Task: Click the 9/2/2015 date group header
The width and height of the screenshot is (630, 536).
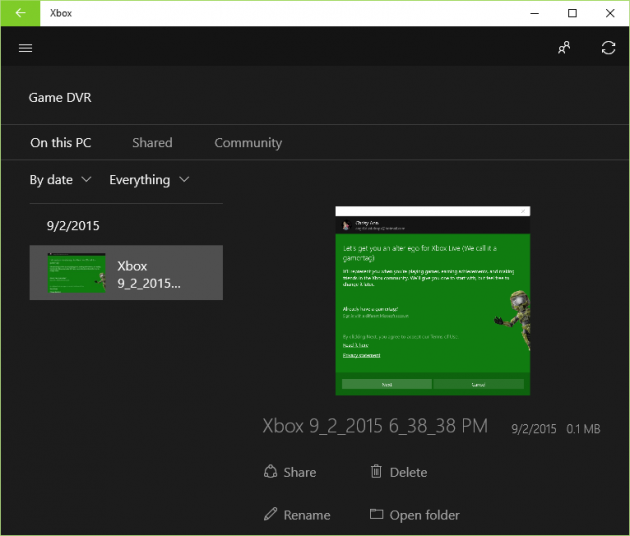Action: pos(73,226)
